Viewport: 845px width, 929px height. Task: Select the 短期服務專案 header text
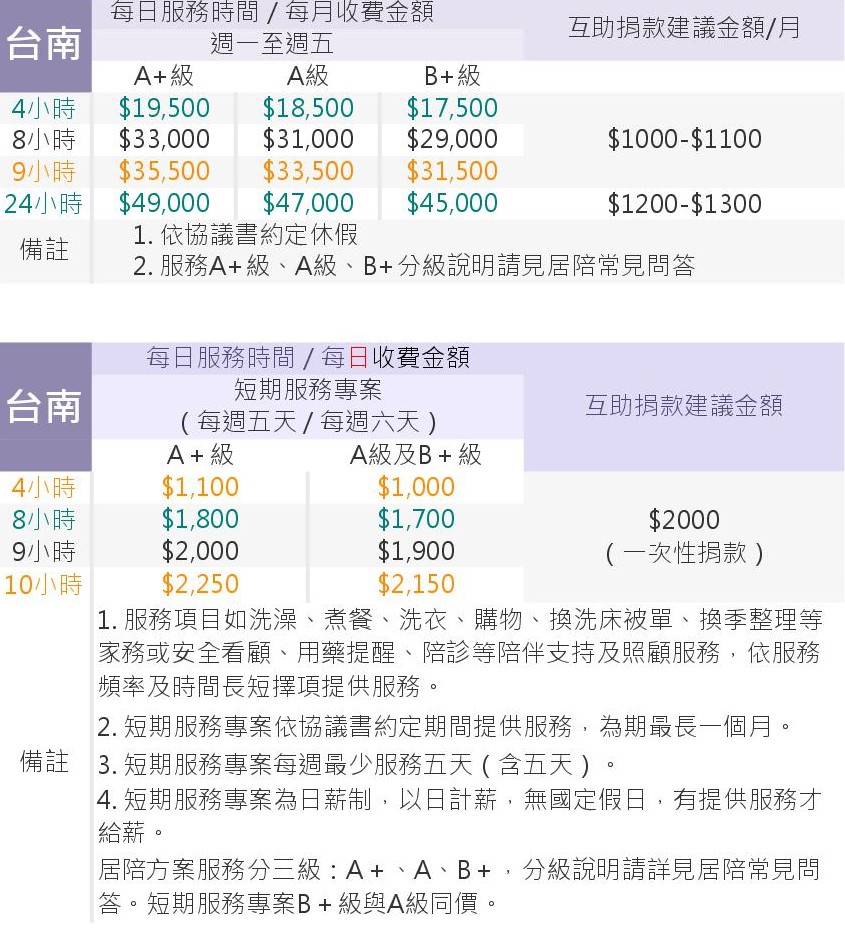pyautogui.click(x=308, y=389)
